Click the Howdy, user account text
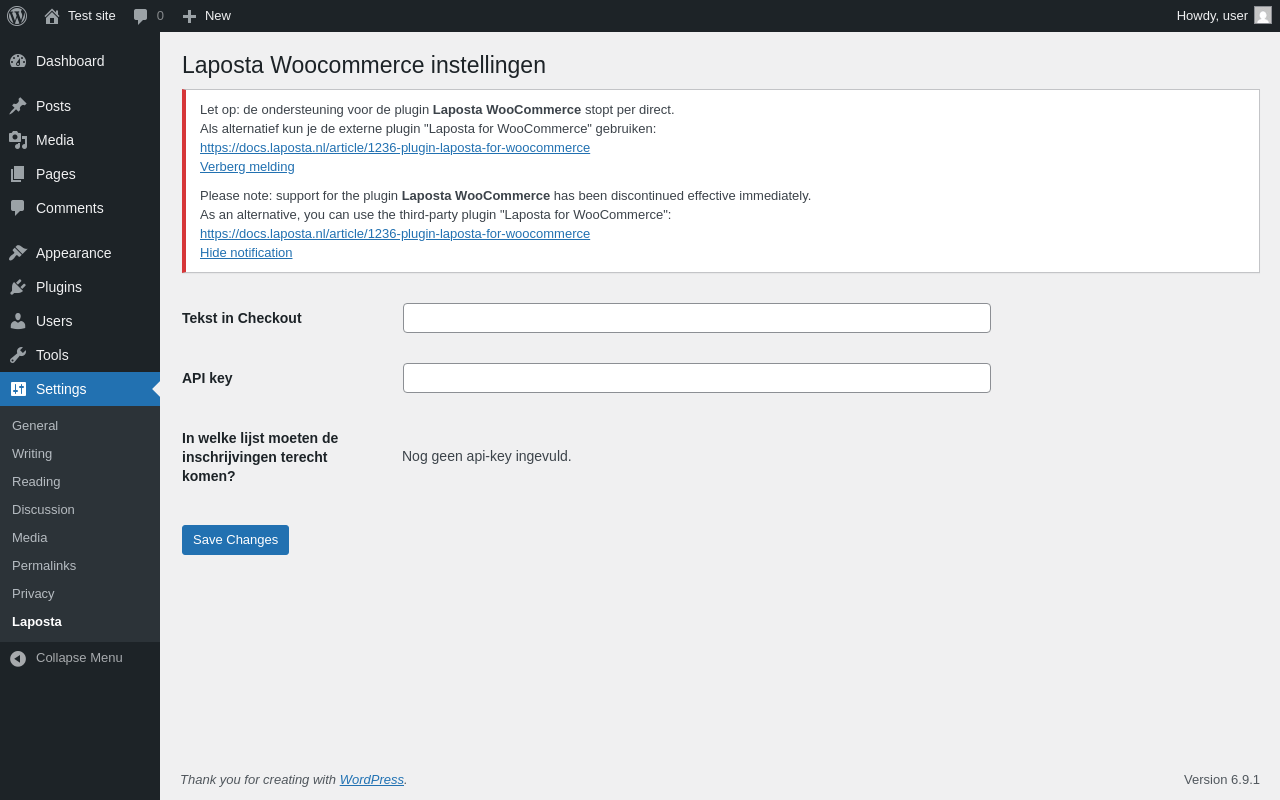This screenshot has width=1280, height=800. coord(1212,16)
